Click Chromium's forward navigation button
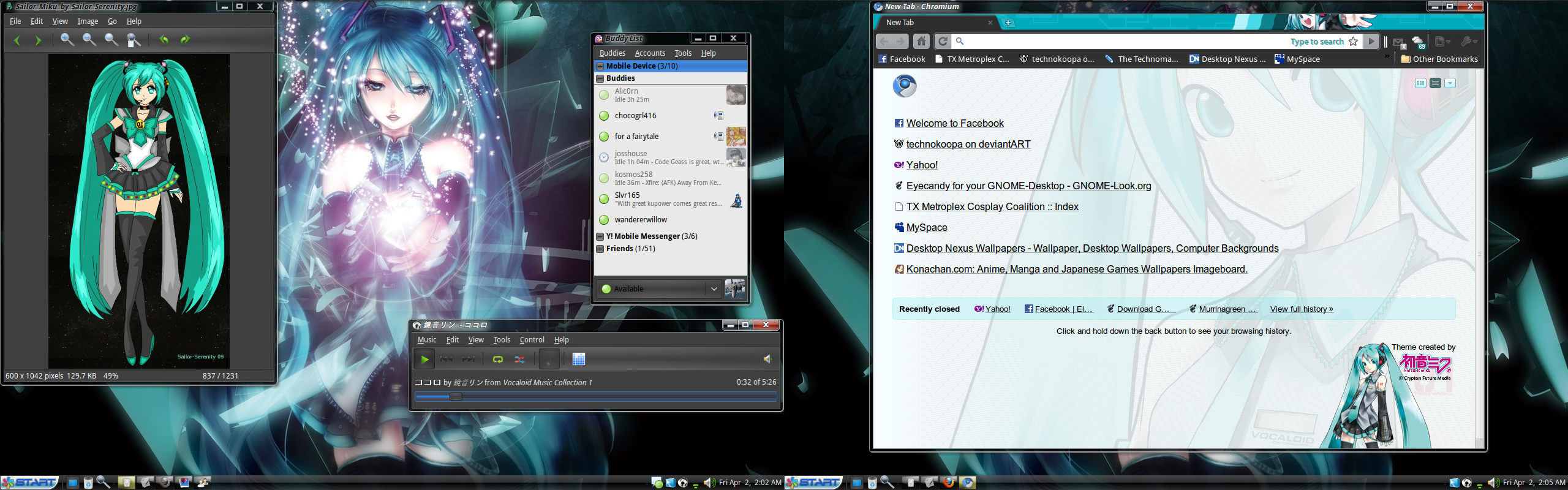 (900, 42)
